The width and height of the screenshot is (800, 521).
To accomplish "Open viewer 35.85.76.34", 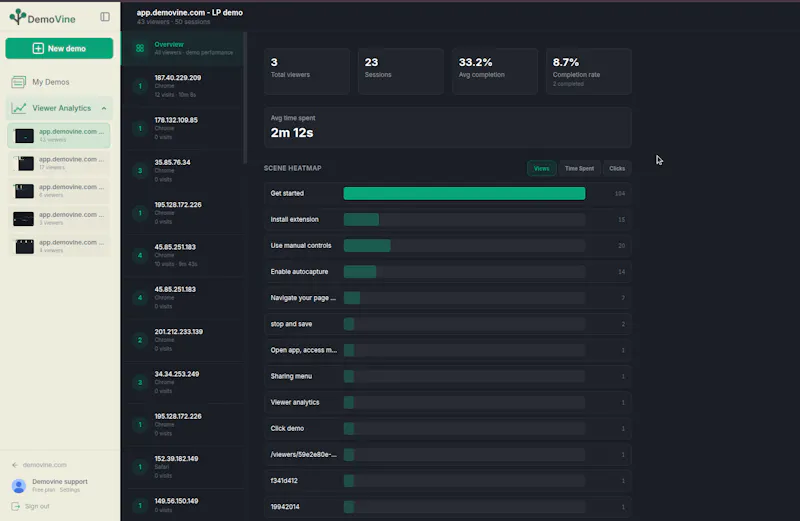I will 184,171.
